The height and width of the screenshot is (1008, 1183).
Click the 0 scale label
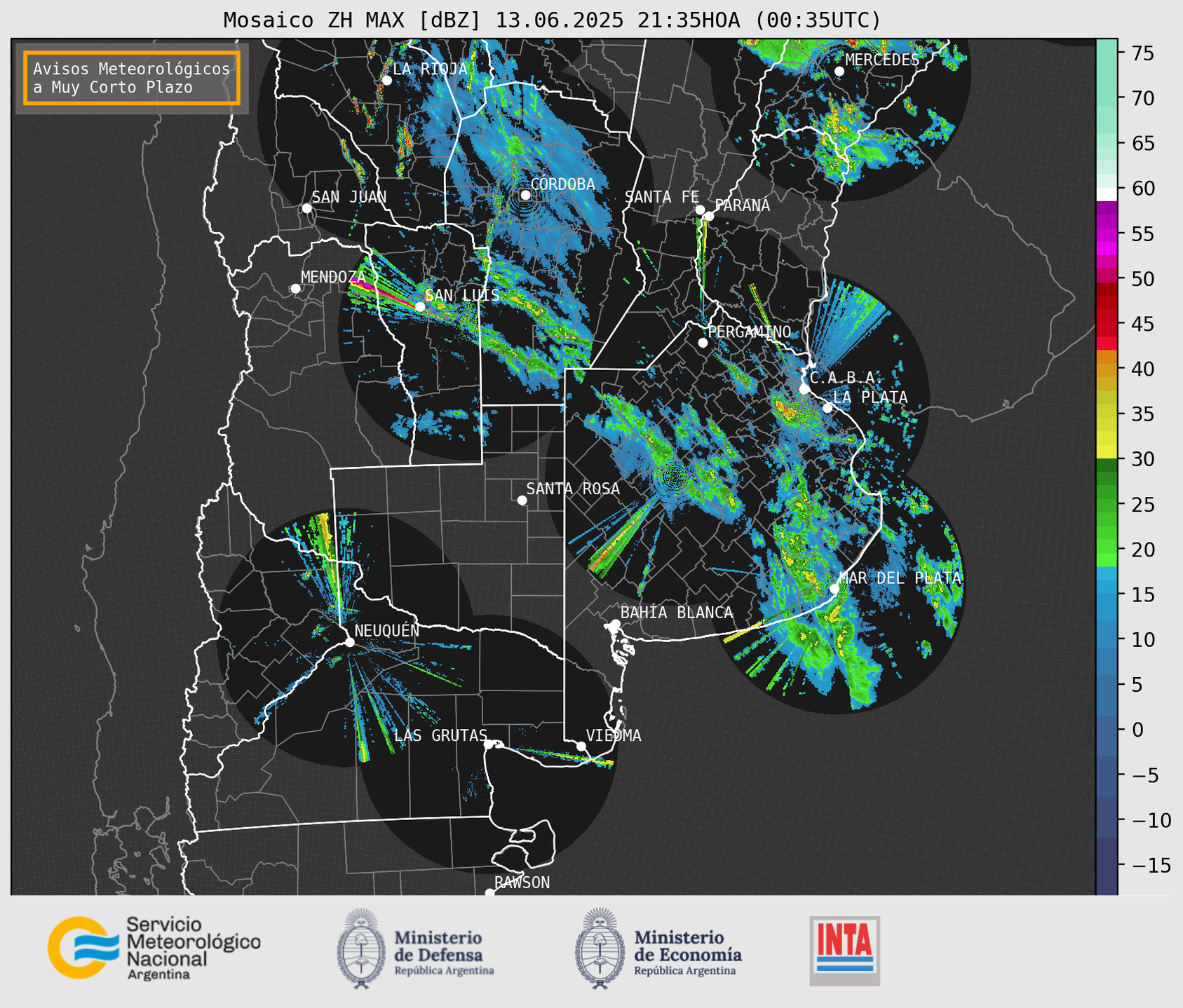coord(1137,730)
